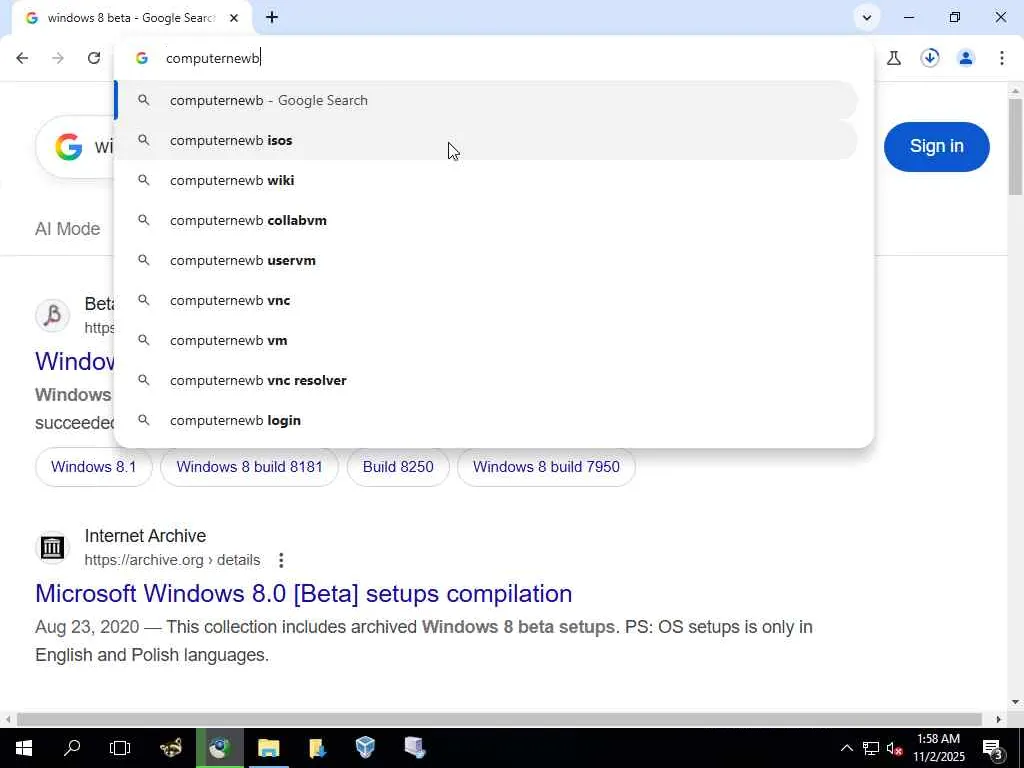Click the Sign in button
Image resolution: width=1024 pixels, height=768 pixels.
[936, 146]
